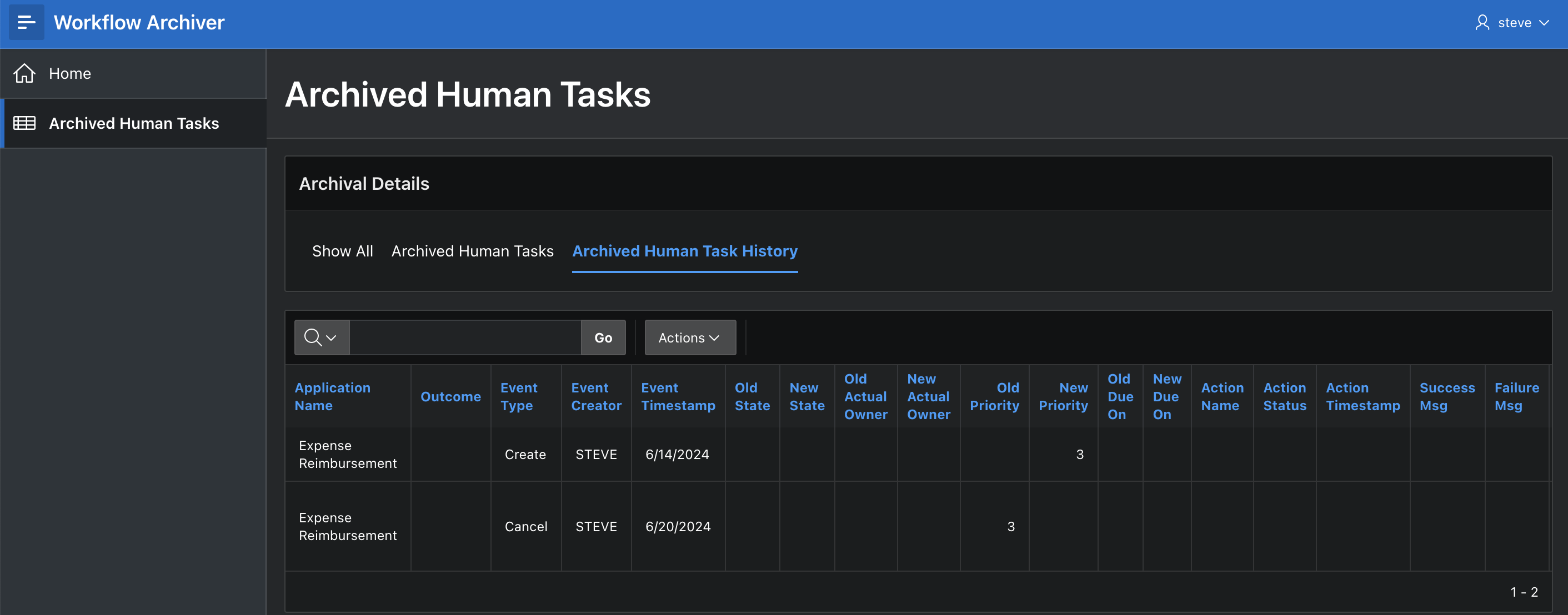
Task: Select the Archived Human Task History tab
Action: (x=684, y=251)
